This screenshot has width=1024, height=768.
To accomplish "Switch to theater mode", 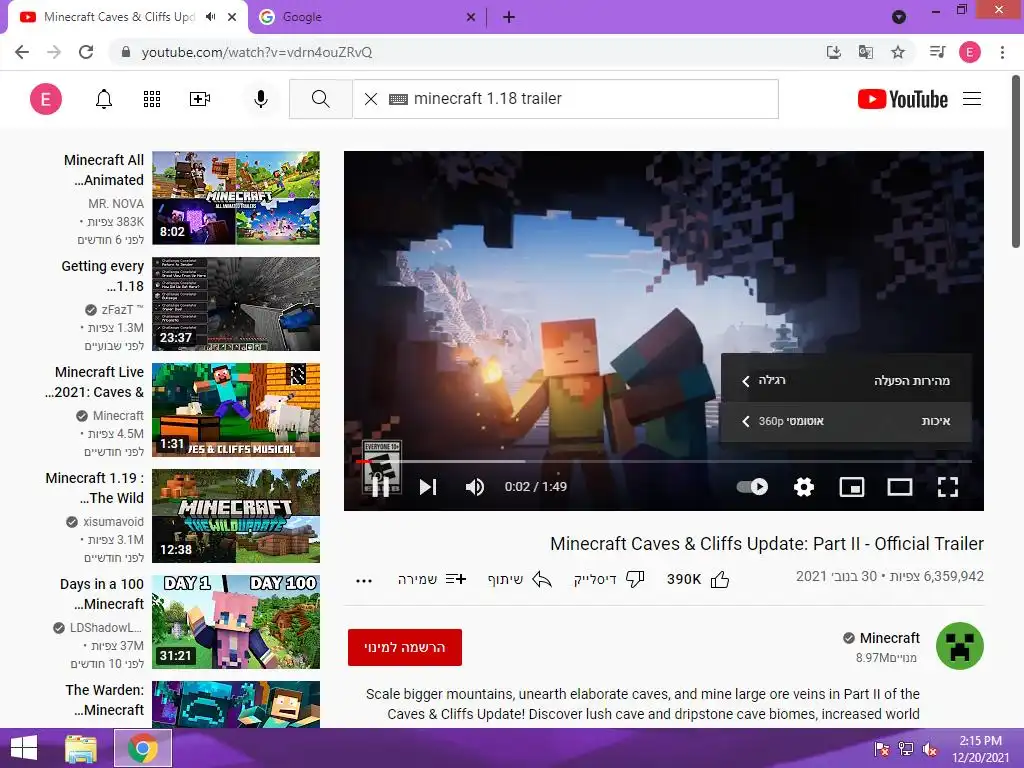I will click(x=900, y=487).
